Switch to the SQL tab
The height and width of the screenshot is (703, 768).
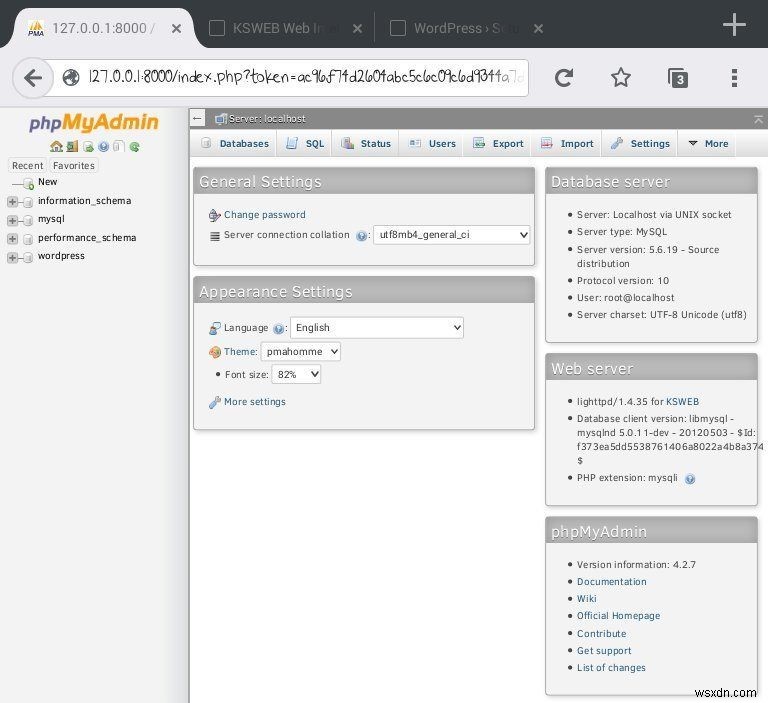(x=305, y=144)
